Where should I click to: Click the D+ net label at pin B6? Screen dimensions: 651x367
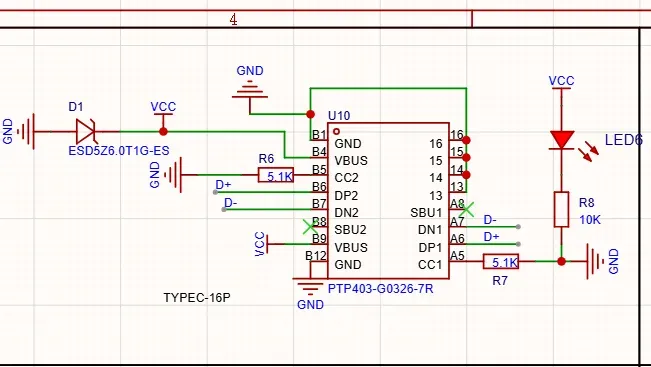tap(223, 185)
